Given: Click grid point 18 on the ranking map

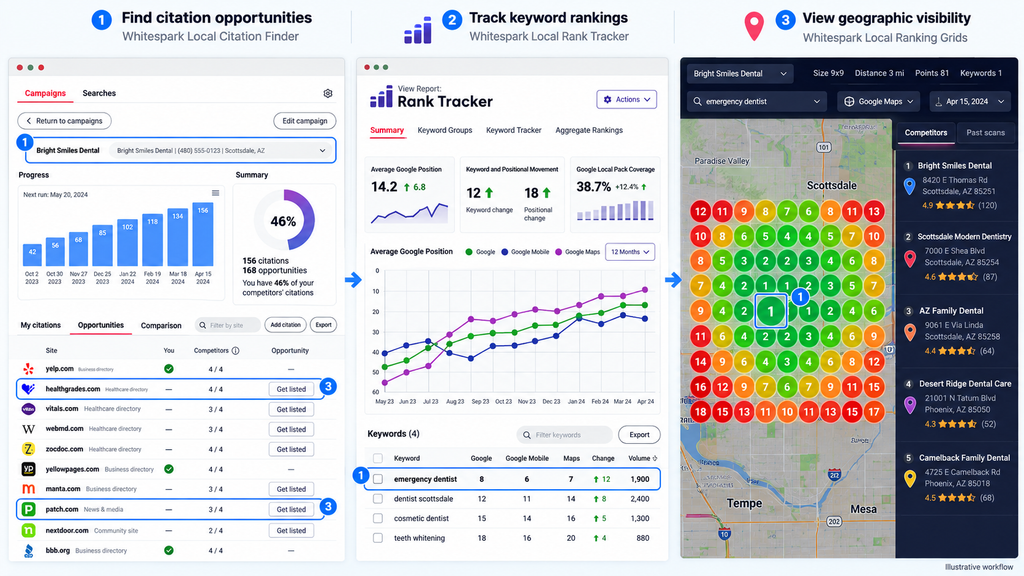Looking at the screenshot, I should [x=700, y=411].
